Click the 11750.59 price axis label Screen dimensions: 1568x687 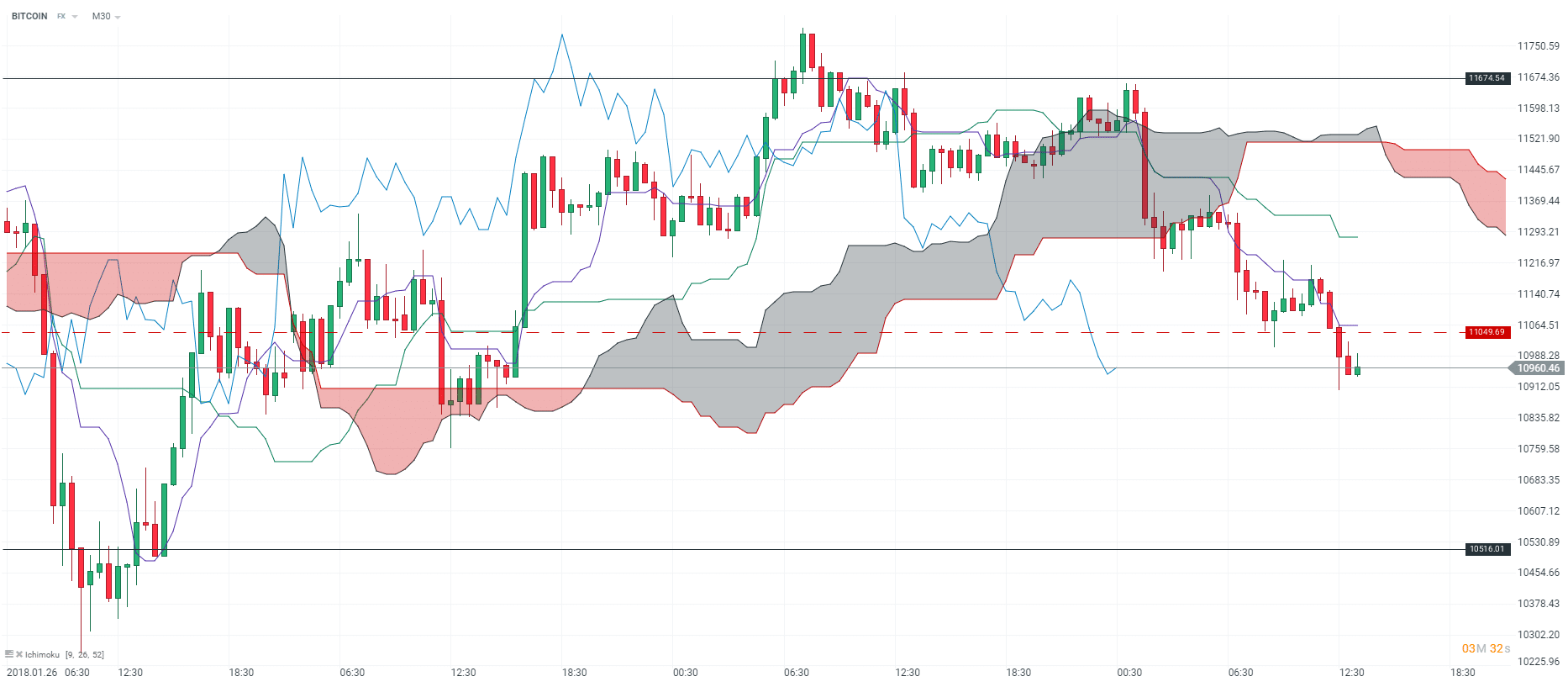(1538, 46)
